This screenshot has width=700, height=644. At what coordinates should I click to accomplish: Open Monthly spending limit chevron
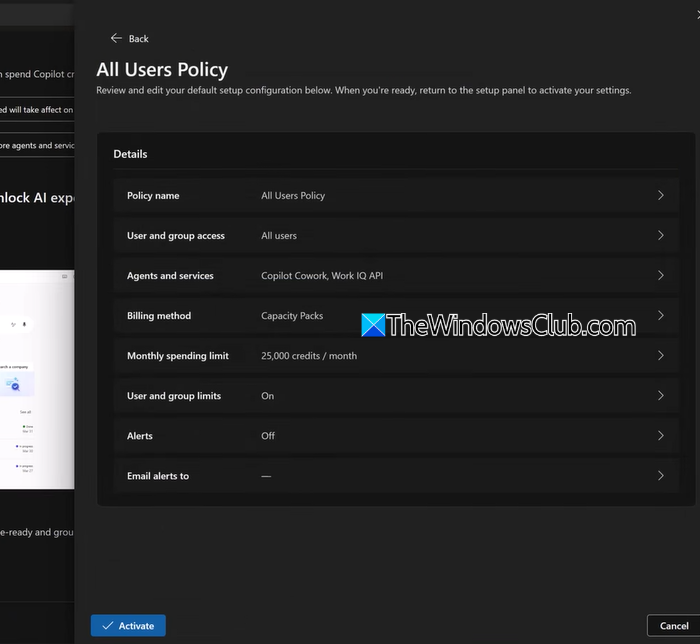(x=661, y=355)
